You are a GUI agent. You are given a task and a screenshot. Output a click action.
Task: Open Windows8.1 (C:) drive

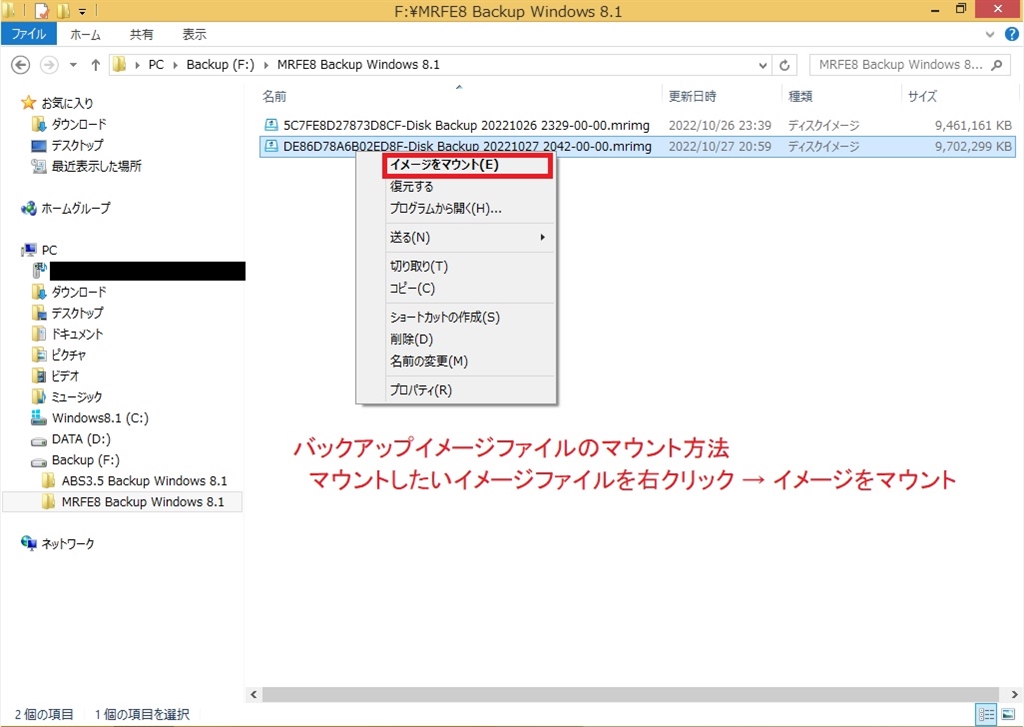(x=100, y=418)
